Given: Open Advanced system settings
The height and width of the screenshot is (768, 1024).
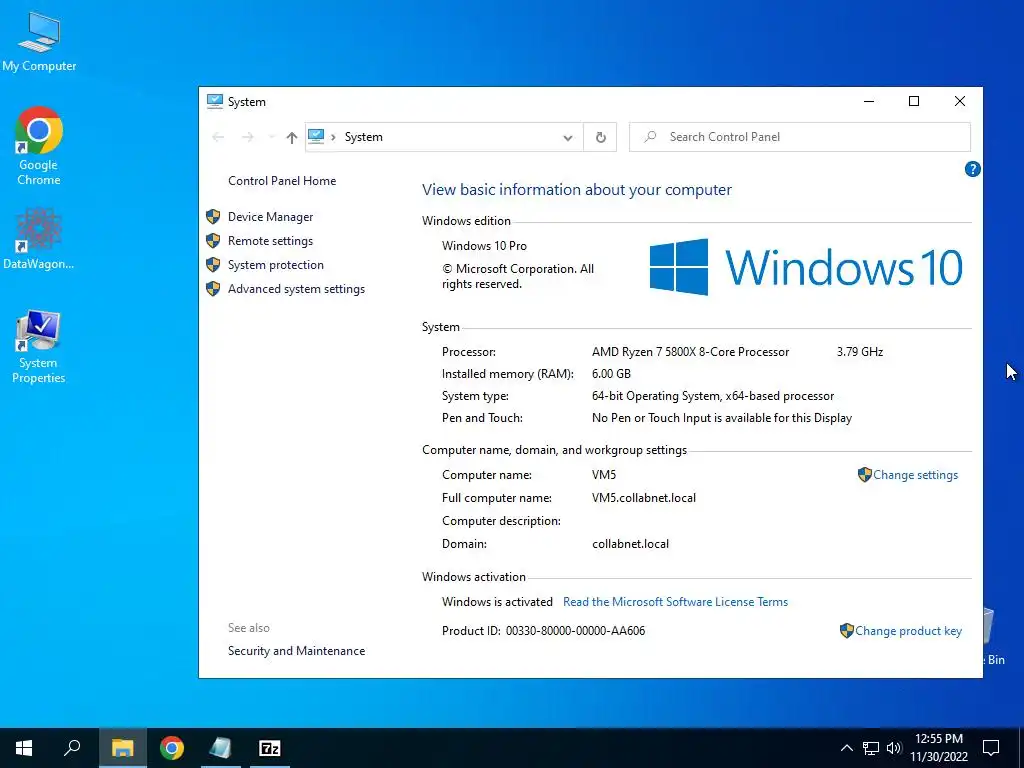Looking at the screenshot, I should pos(296,289).
